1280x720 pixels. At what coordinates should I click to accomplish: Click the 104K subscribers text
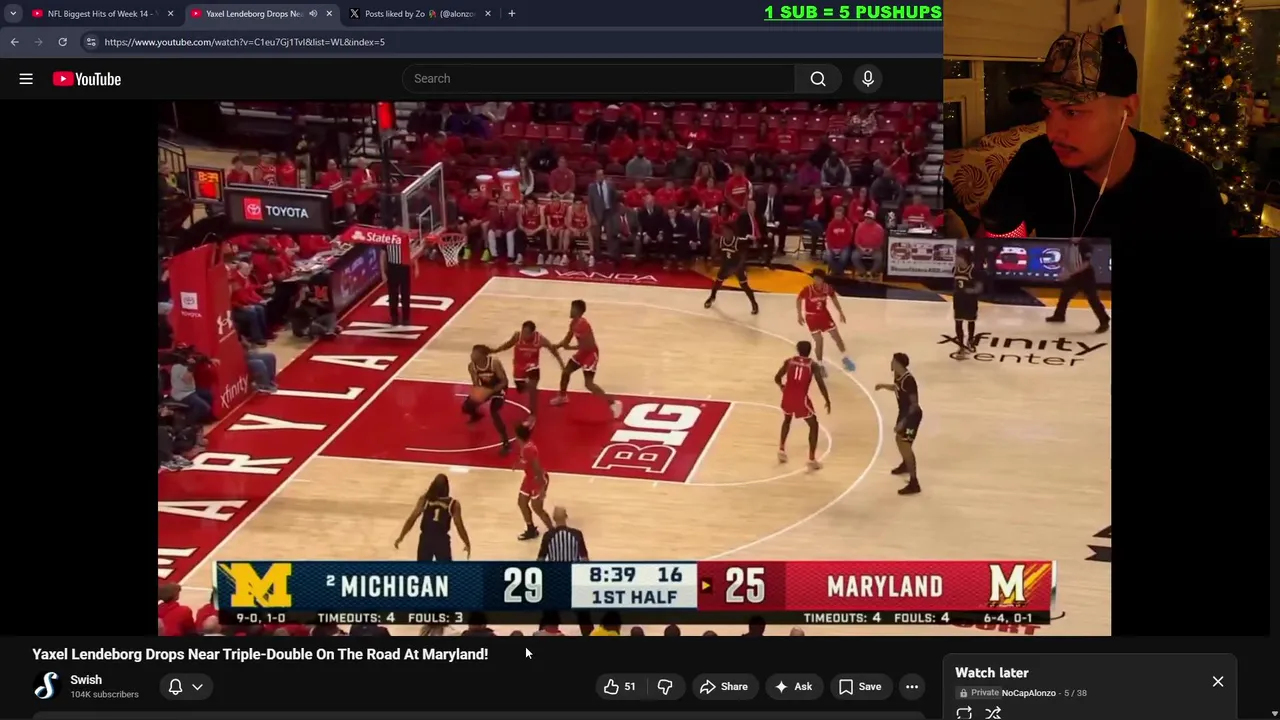point(105,694)
